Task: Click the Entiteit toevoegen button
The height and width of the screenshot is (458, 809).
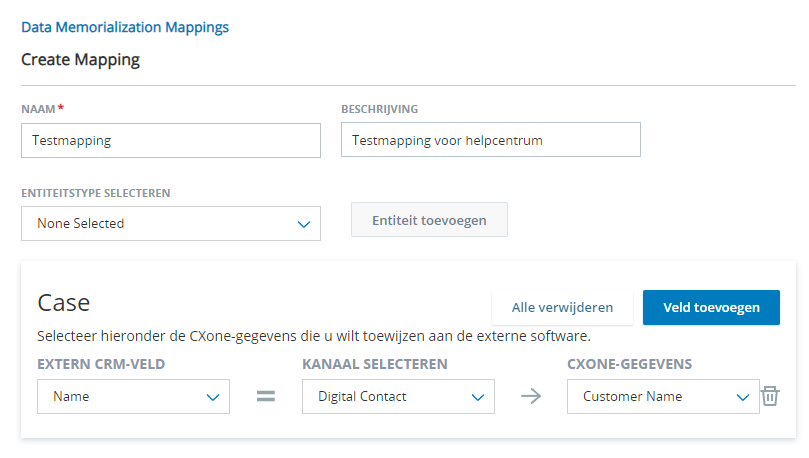Action: coord(429,220)
